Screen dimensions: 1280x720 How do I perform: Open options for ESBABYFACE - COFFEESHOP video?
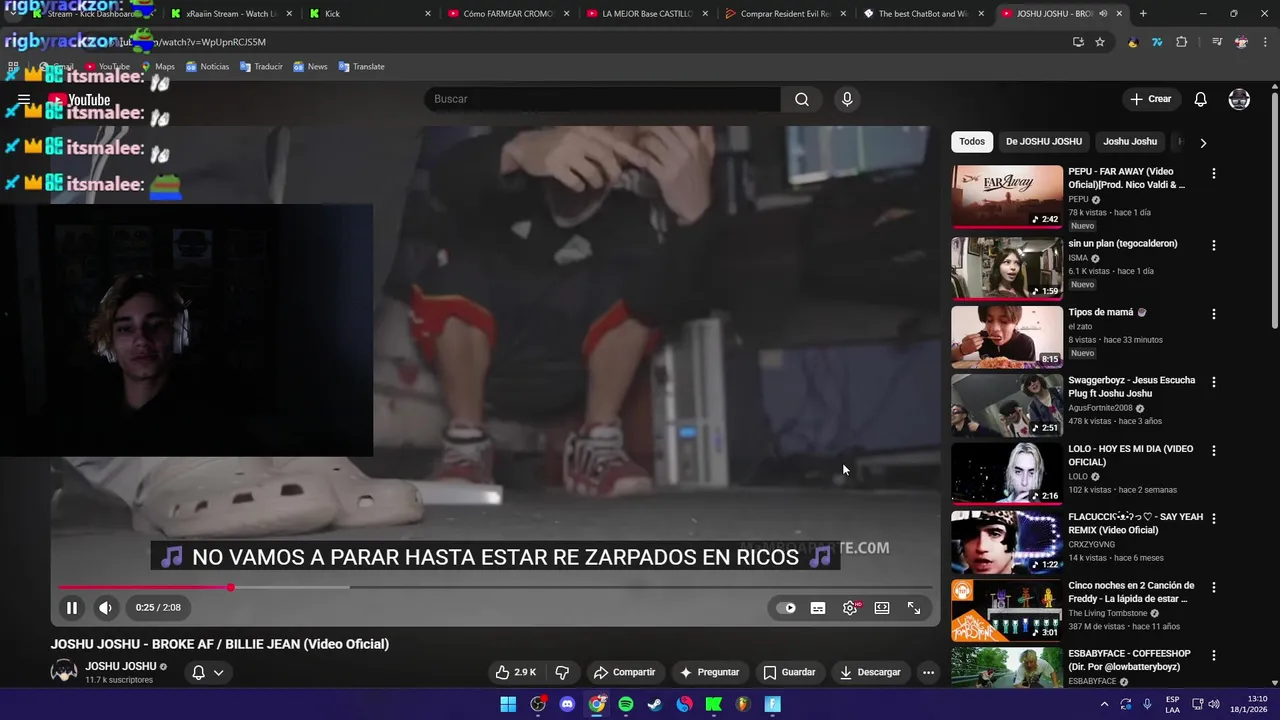1214,655
